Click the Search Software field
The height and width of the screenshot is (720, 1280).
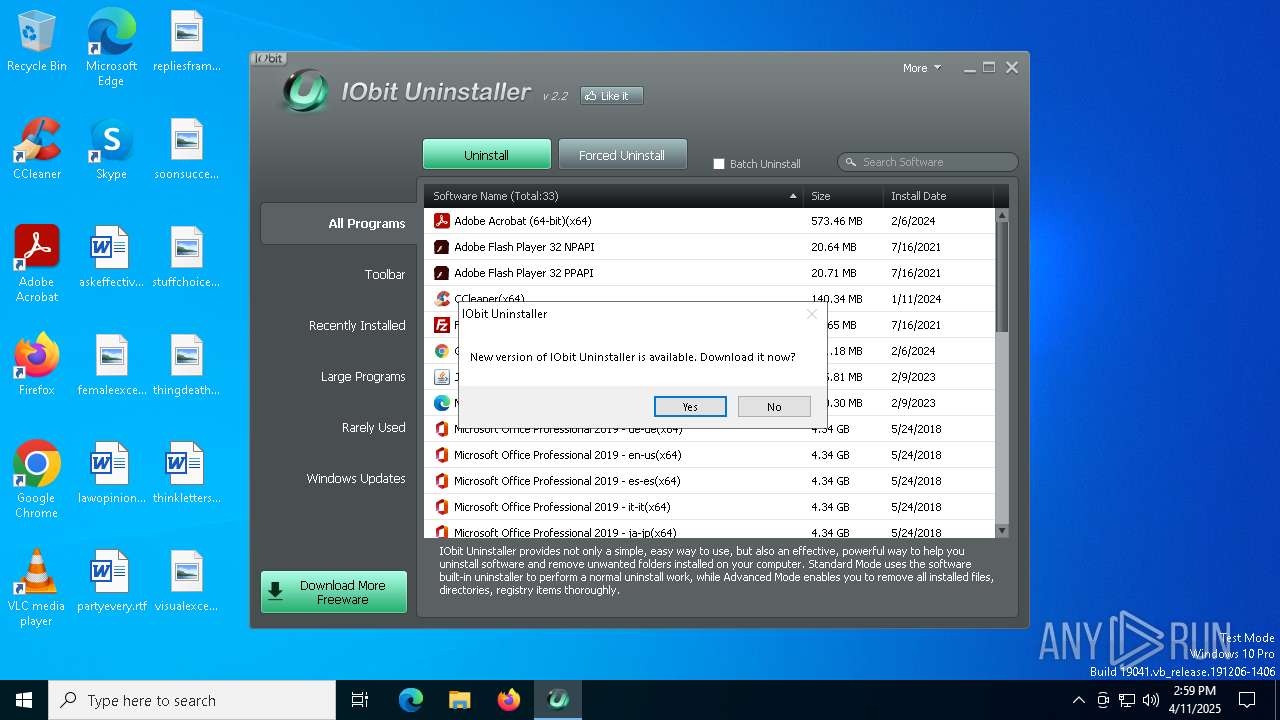coord(928,162)
